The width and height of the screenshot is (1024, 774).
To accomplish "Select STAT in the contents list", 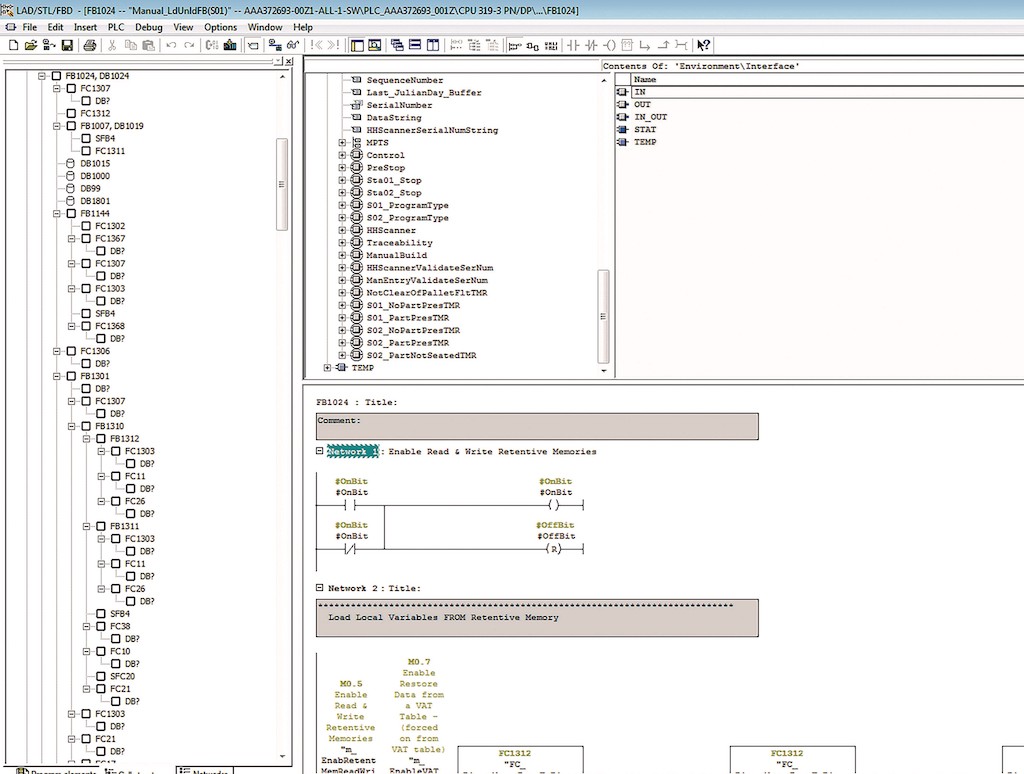I will [645, 129].
